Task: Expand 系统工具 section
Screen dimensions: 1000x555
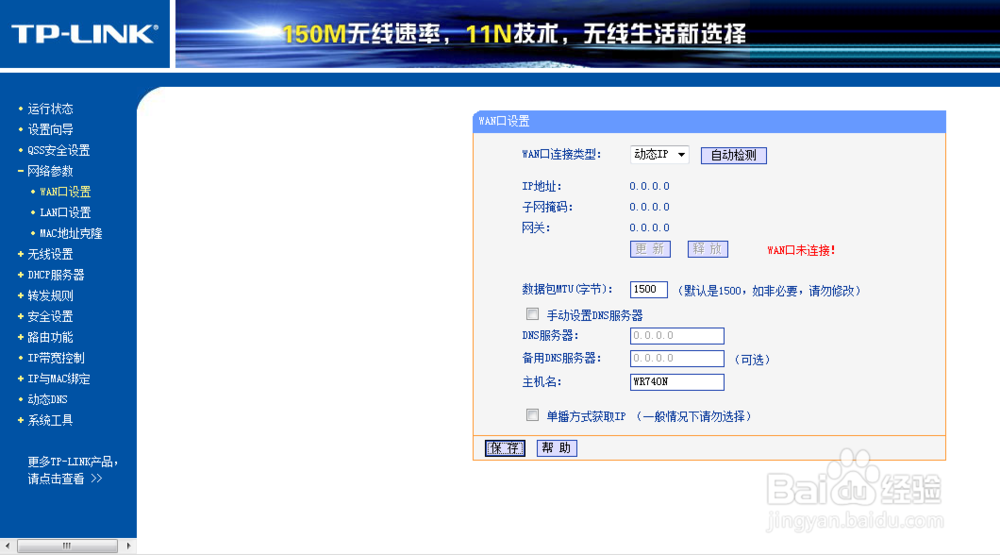Action: coord(50,420)
